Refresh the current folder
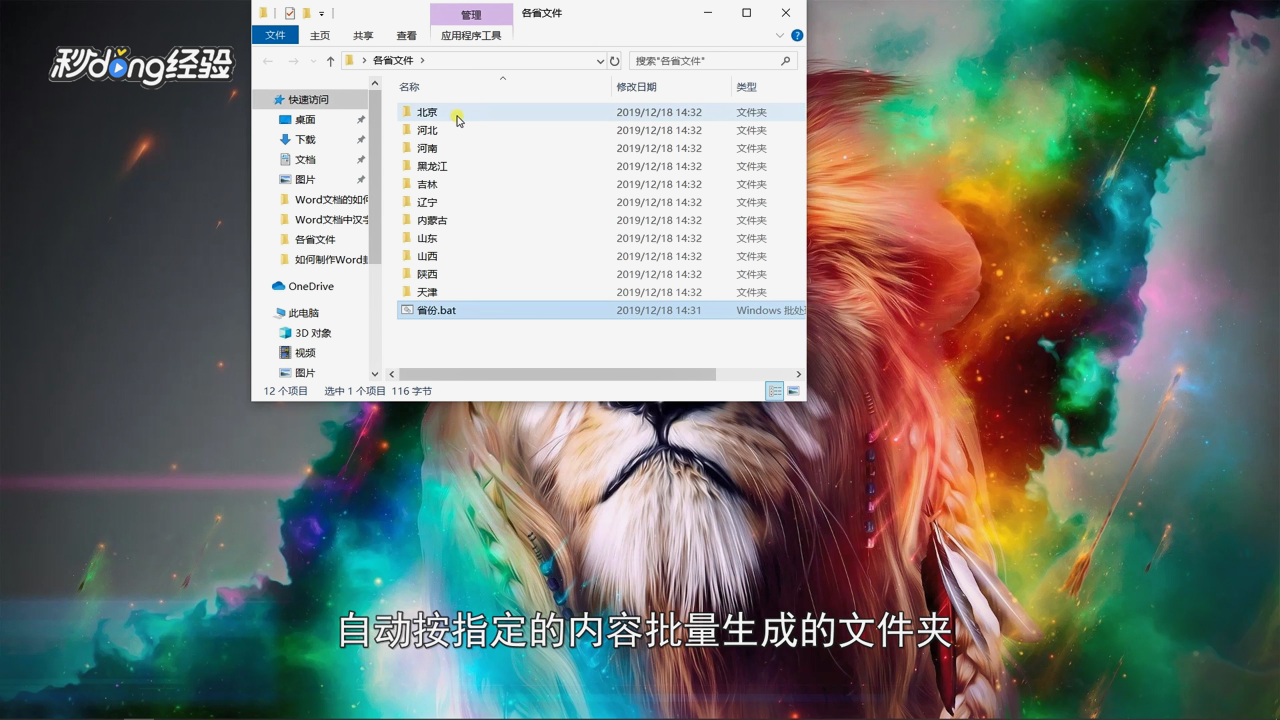 pyautogui.click(x=615, y=61)
